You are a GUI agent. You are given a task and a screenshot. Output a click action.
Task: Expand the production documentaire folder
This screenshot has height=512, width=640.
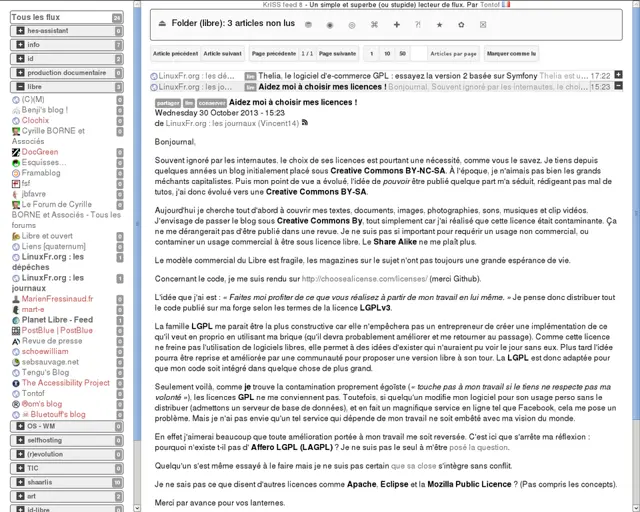pos(20,73)
